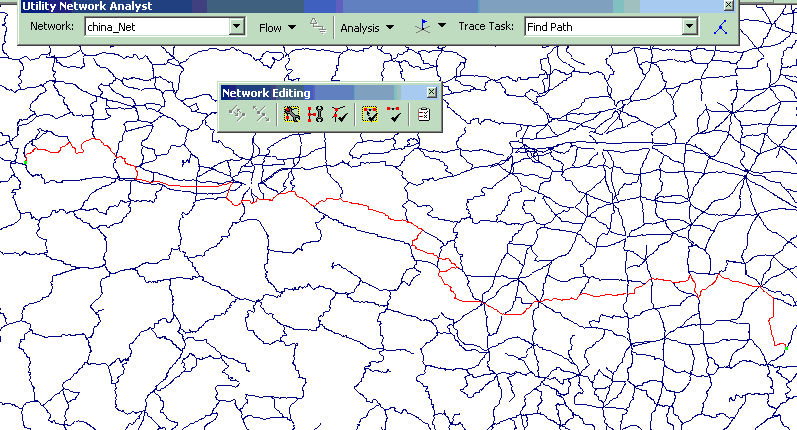The height and width of the screenshot is (430, 797).
Task: Open the Trace Task dropdown arrow
Action: click(x=689, y=26)
